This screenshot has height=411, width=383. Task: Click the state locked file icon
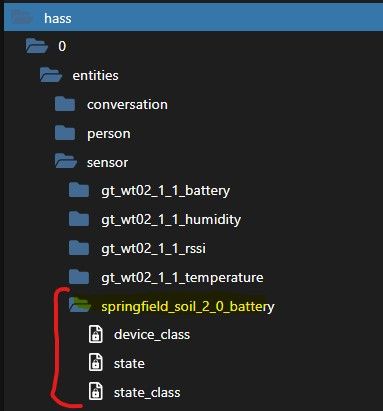(96, 363)
